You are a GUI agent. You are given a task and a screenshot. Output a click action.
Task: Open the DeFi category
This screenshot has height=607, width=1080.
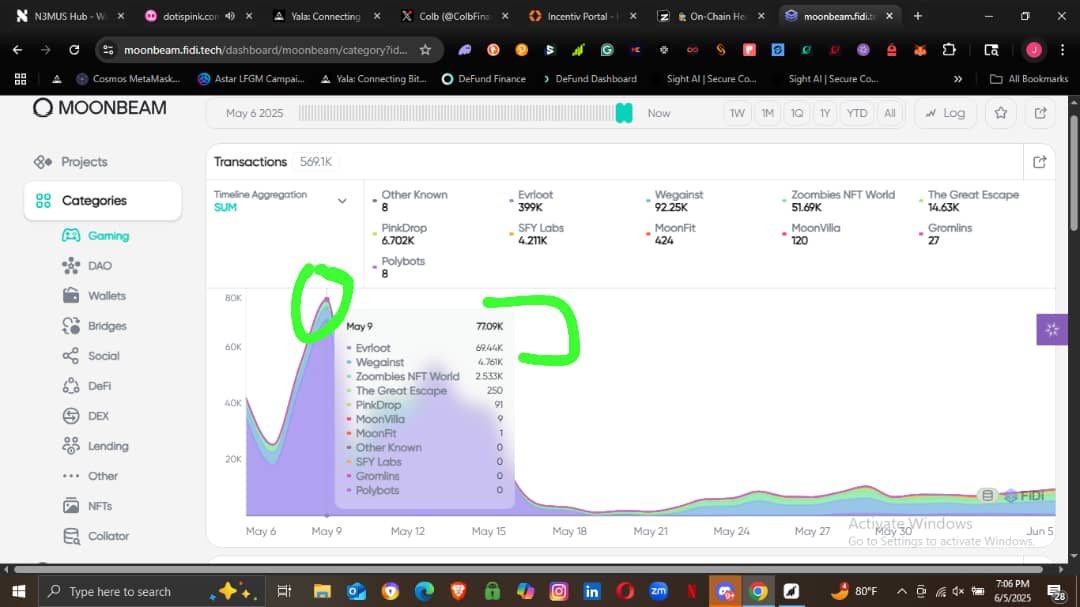tap(87, 386)
